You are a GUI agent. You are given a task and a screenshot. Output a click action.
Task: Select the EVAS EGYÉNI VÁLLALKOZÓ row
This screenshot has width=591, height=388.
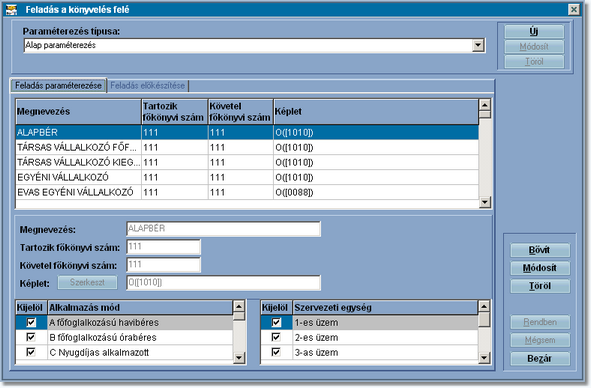coord(247,192)
